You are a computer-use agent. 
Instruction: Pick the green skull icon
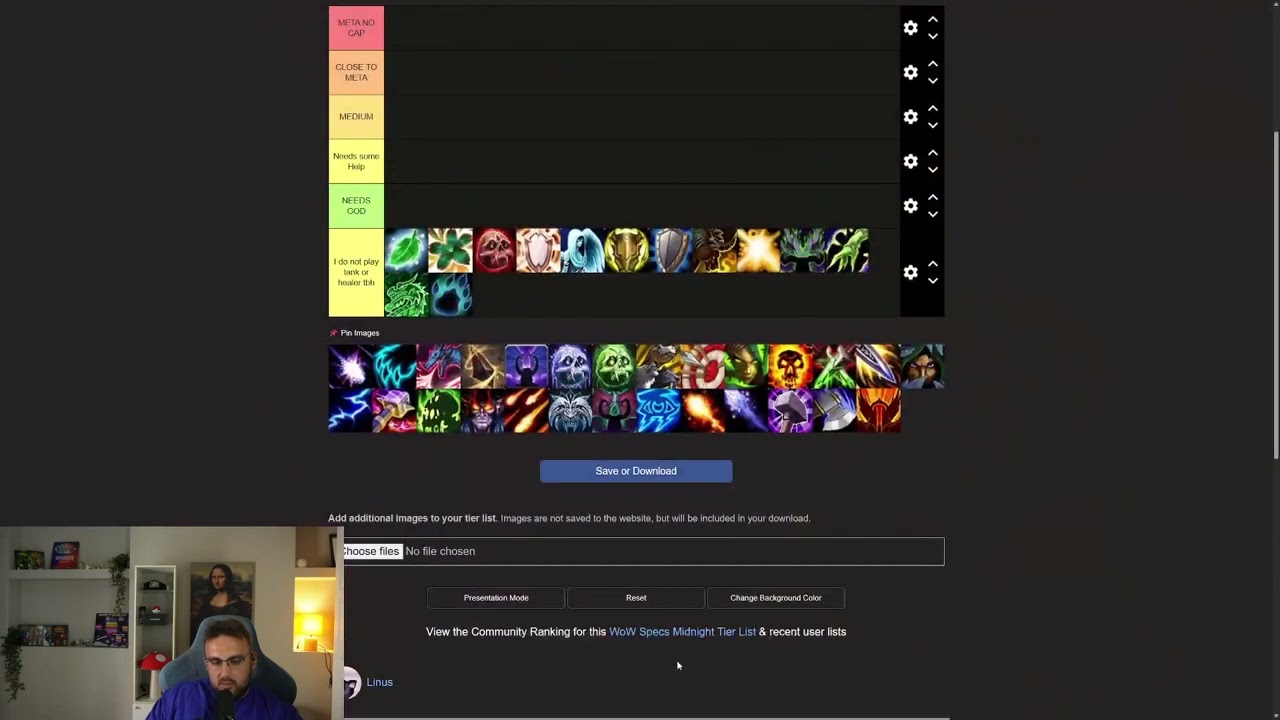pos(614,366)
